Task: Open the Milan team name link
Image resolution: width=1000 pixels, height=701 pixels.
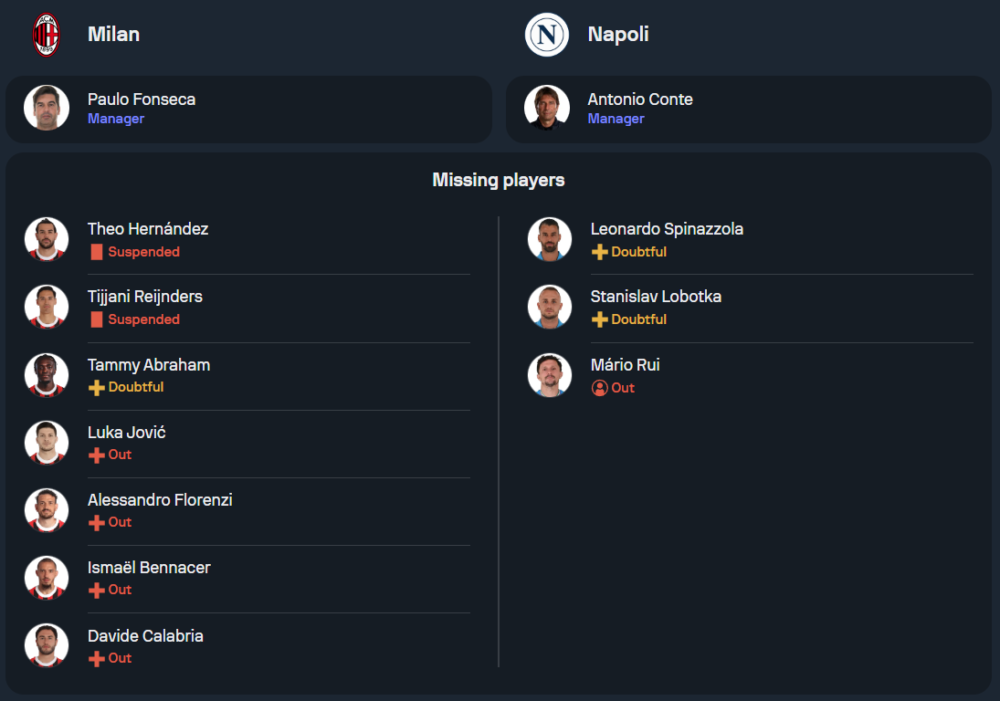Action: tap(113, 34)
